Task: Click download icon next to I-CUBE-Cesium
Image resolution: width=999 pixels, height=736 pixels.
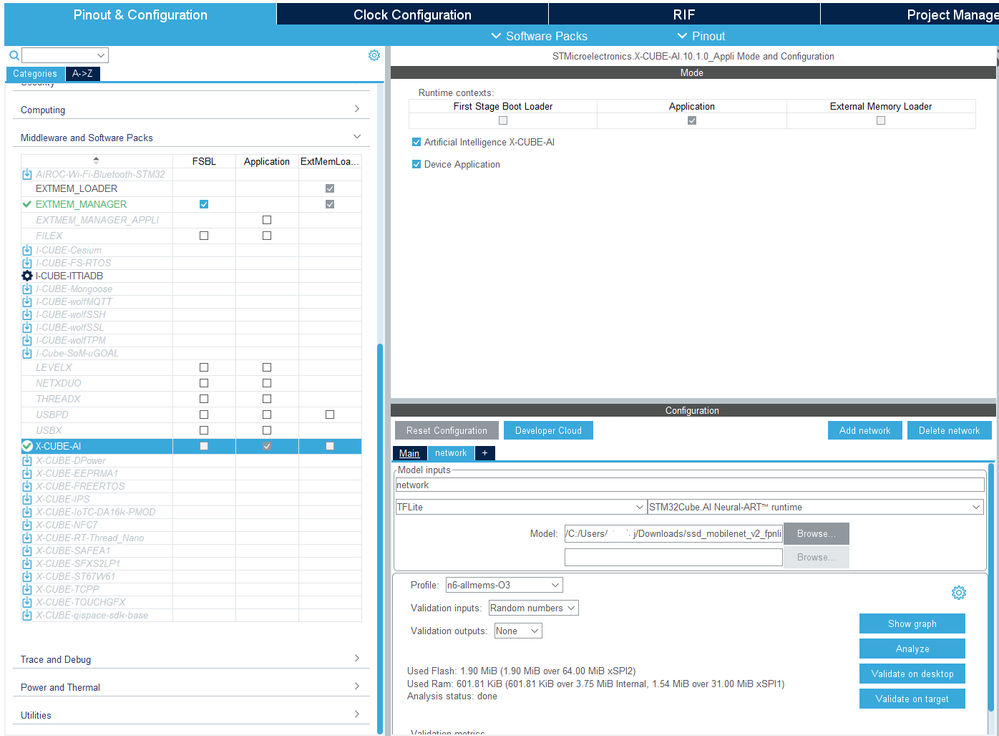Action: [27, 250]
